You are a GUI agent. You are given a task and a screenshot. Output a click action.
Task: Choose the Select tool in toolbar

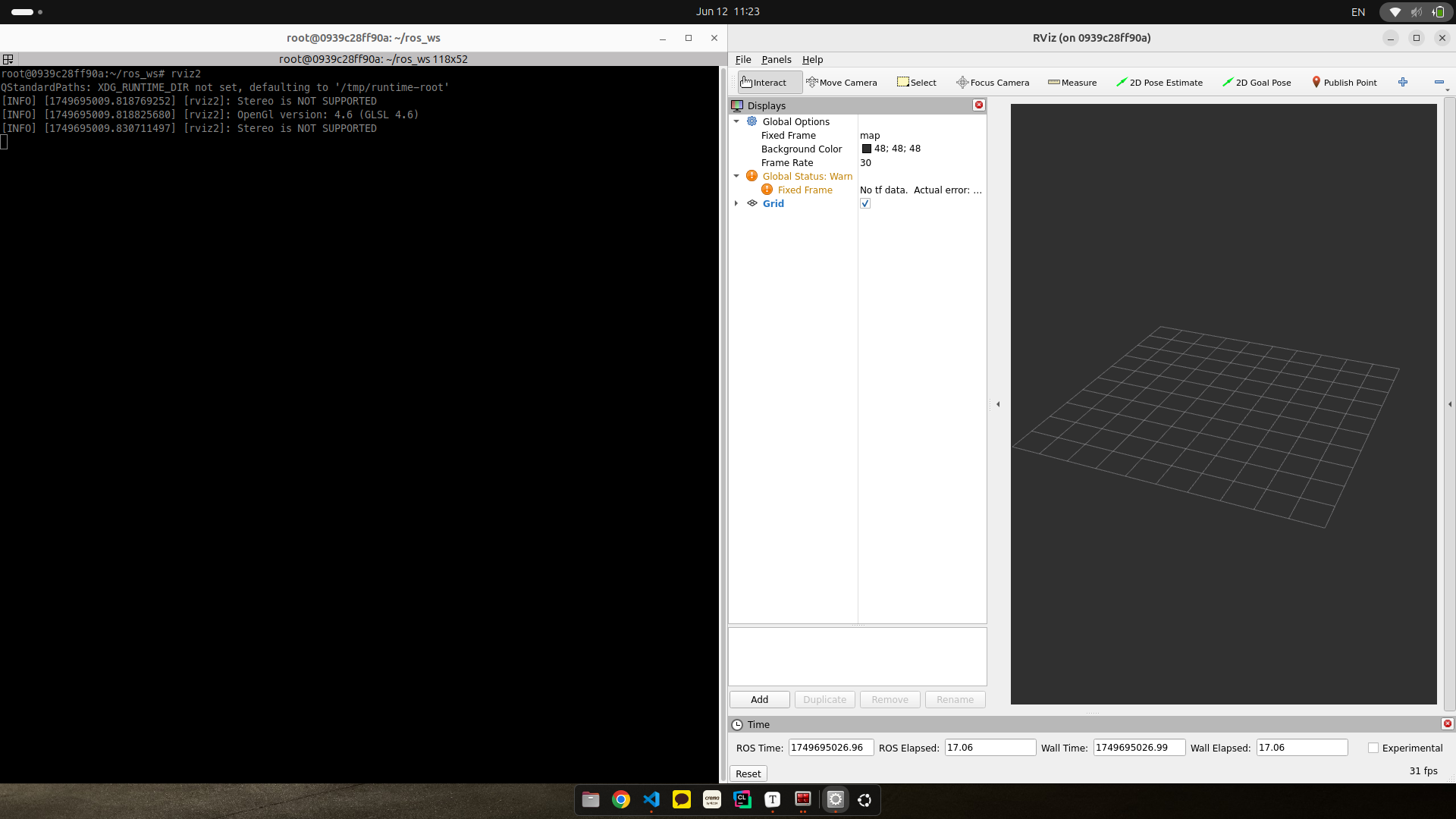pos(916,83)
